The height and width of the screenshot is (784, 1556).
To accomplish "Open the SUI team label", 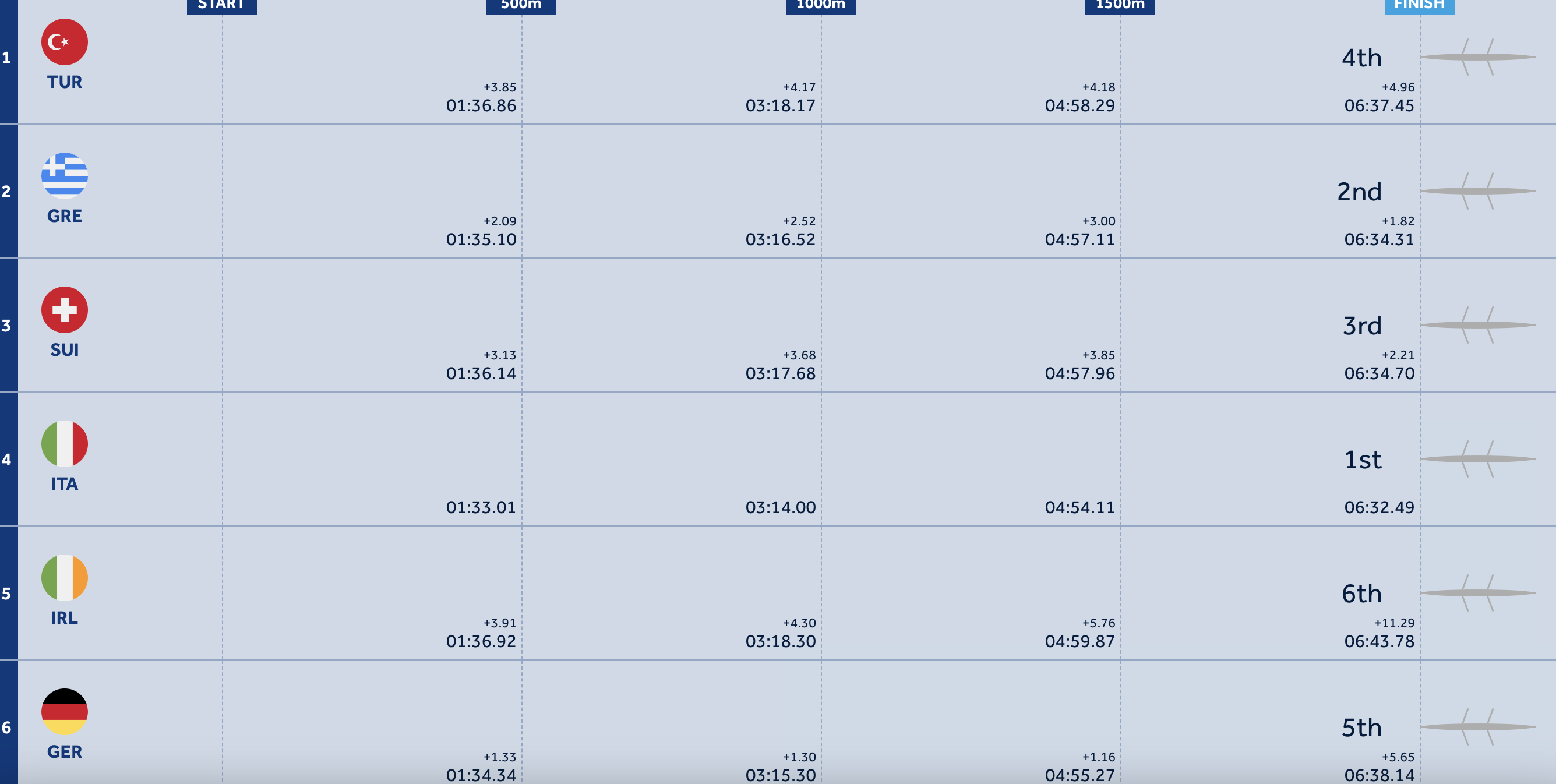I will tap(65, 349).
